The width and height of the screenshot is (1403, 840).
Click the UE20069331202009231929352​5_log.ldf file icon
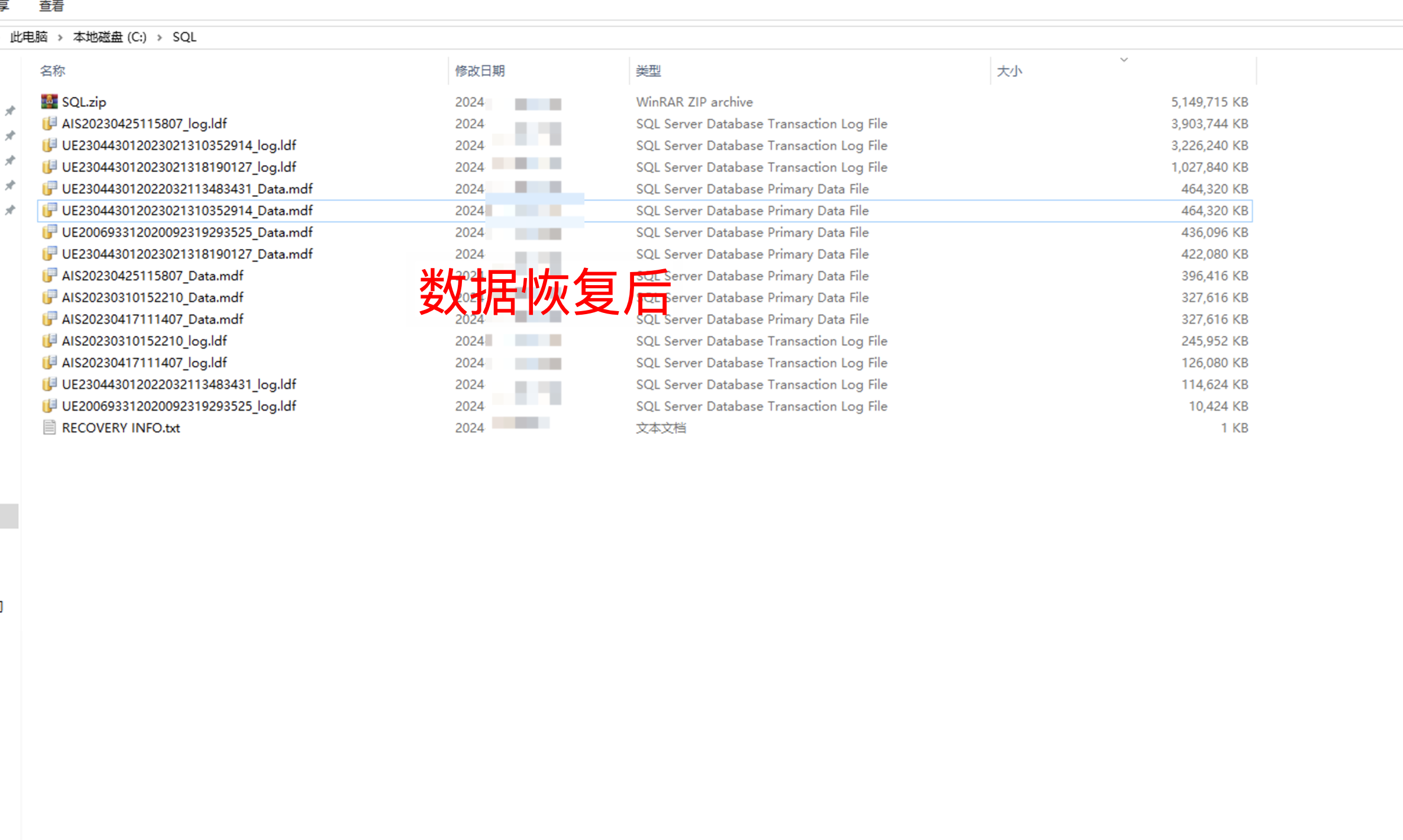pos(49,406)
